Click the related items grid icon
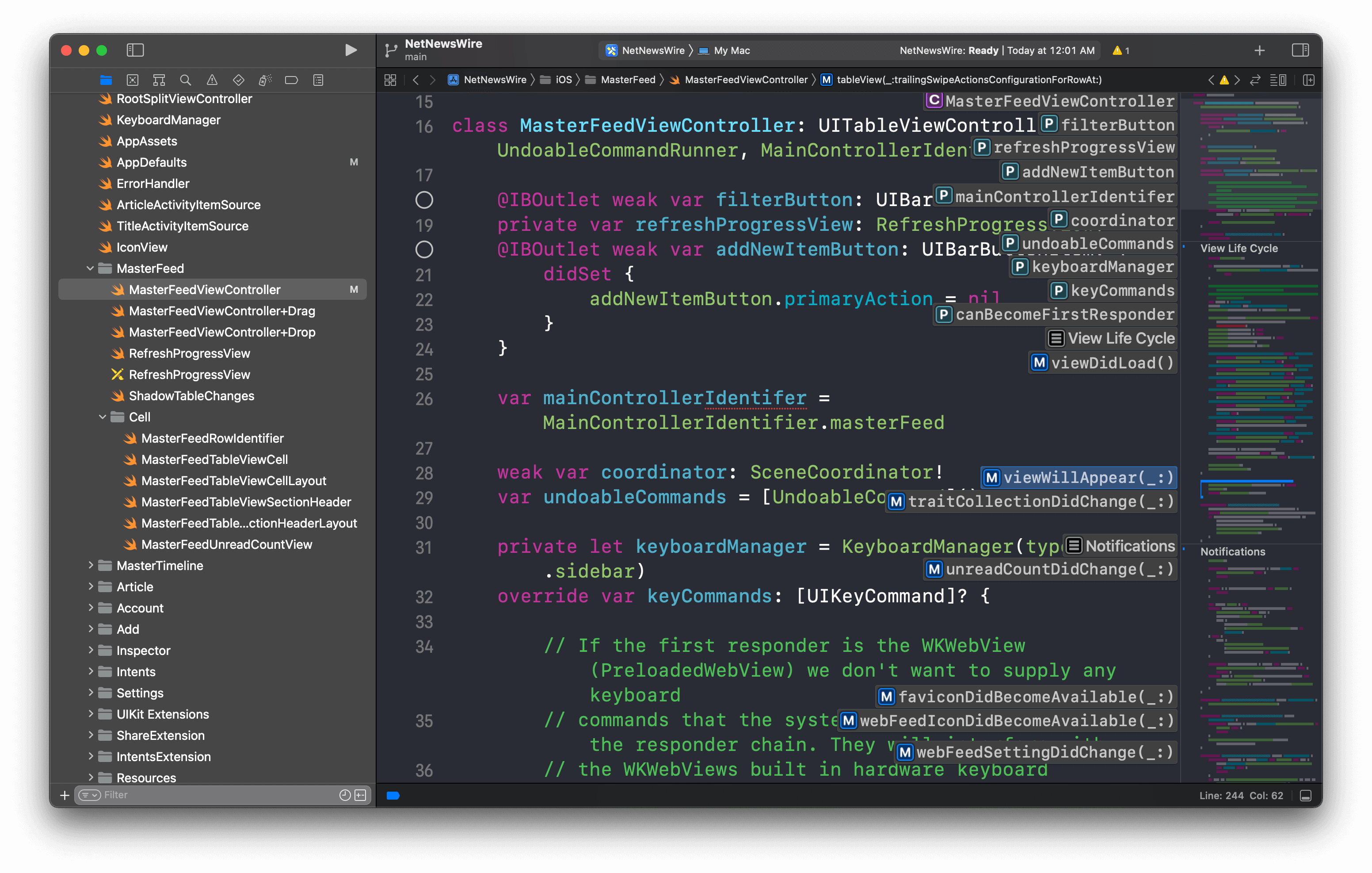 (x=390, y=80)
